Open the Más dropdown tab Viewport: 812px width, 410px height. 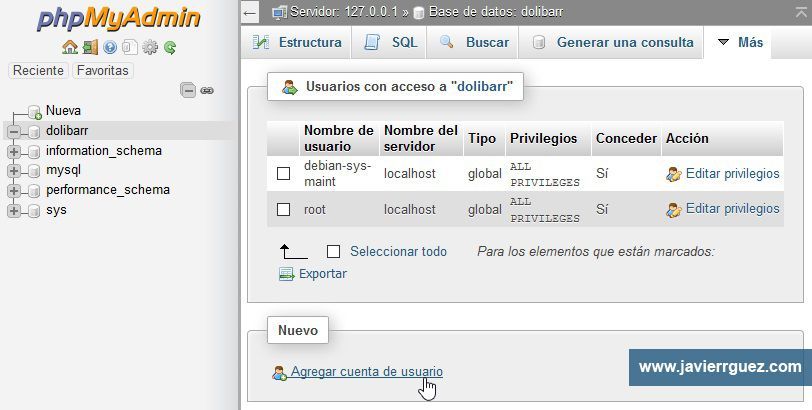[737, 42]
